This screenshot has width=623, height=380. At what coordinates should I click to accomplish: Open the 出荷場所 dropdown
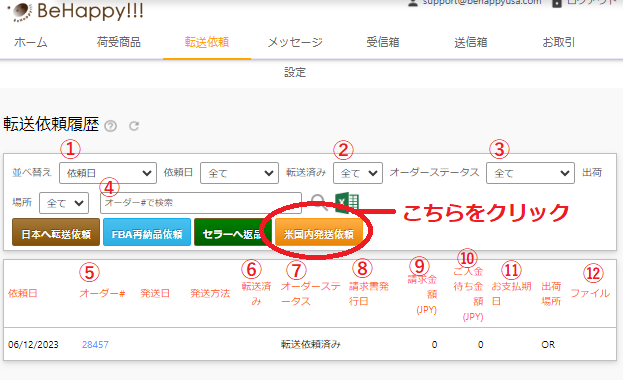click(64, 203)
